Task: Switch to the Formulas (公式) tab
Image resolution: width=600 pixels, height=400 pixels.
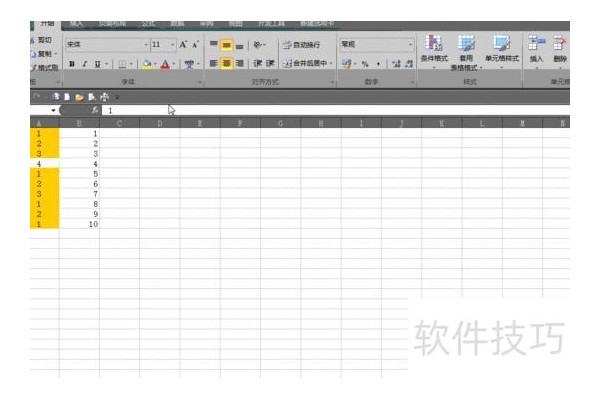Action: [148, 24]
